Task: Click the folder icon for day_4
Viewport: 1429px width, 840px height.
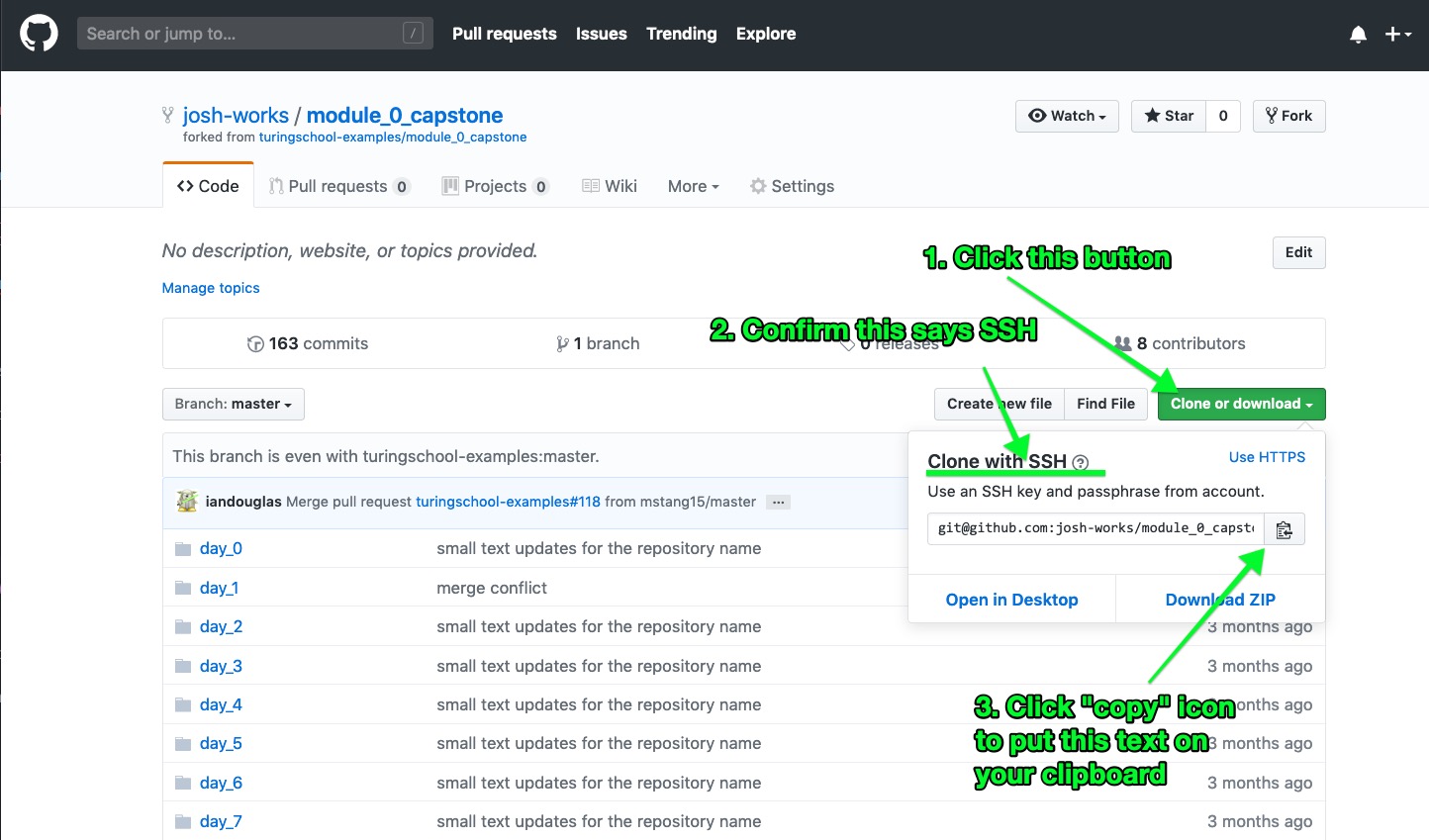Action: [x=183, y=705]
